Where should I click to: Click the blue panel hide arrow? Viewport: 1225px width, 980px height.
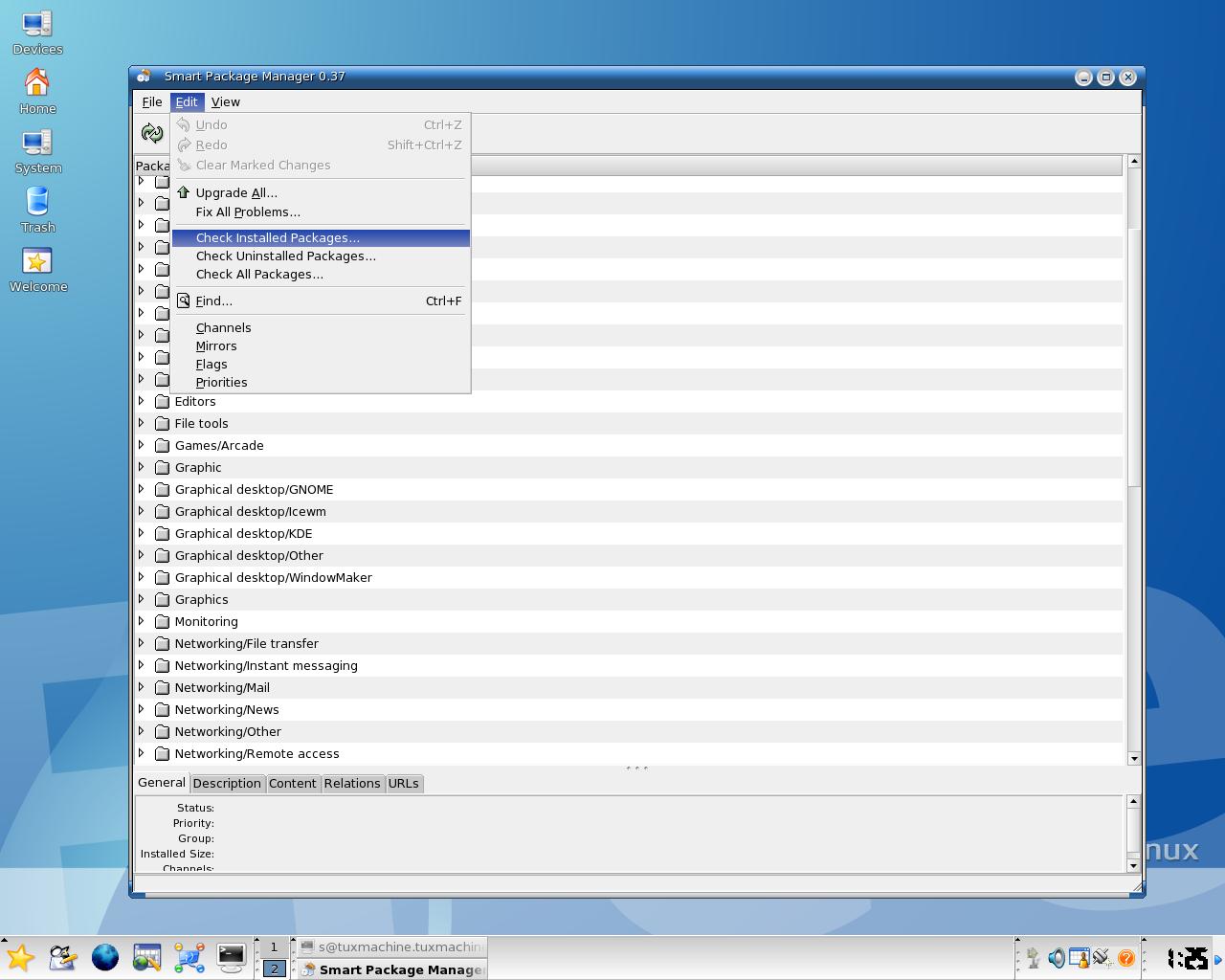click(1218, 958)
